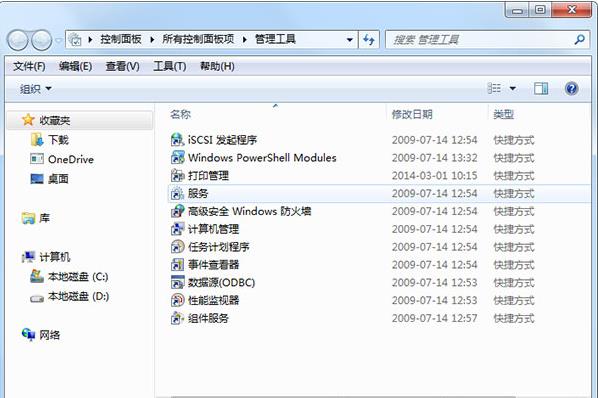
Task: Click the forward navigation arrow button
Action: click(42, 40)
